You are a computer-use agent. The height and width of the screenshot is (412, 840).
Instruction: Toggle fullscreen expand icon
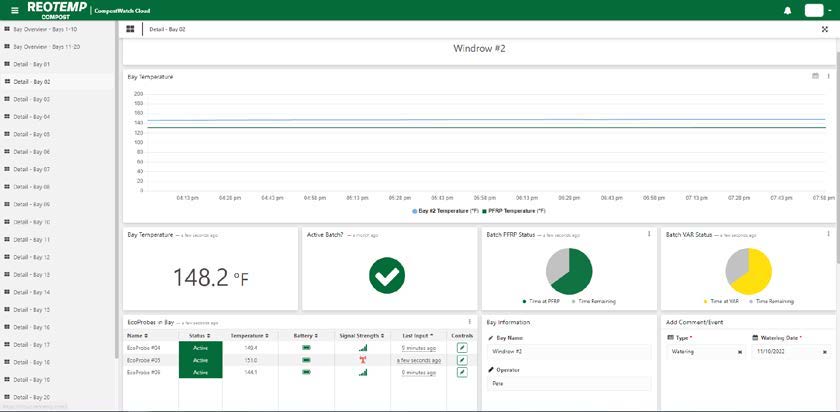(x=825, y=29)
